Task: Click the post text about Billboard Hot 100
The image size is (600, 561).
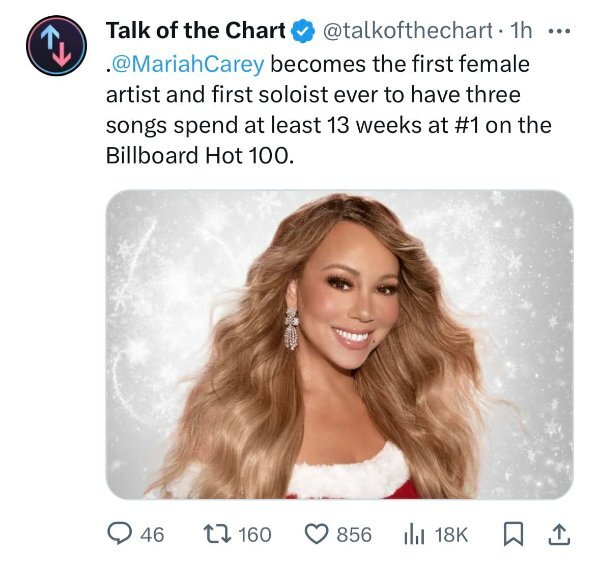Action: click(320, 111)
